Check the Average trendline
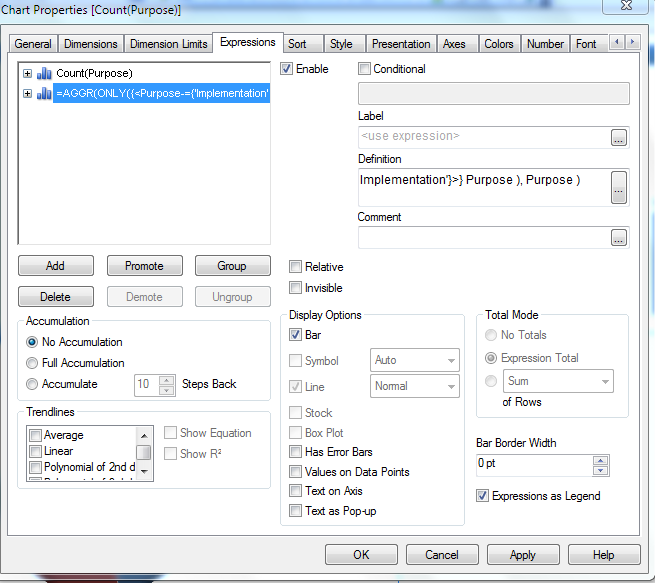655x583 pixels. coord(36,435)
